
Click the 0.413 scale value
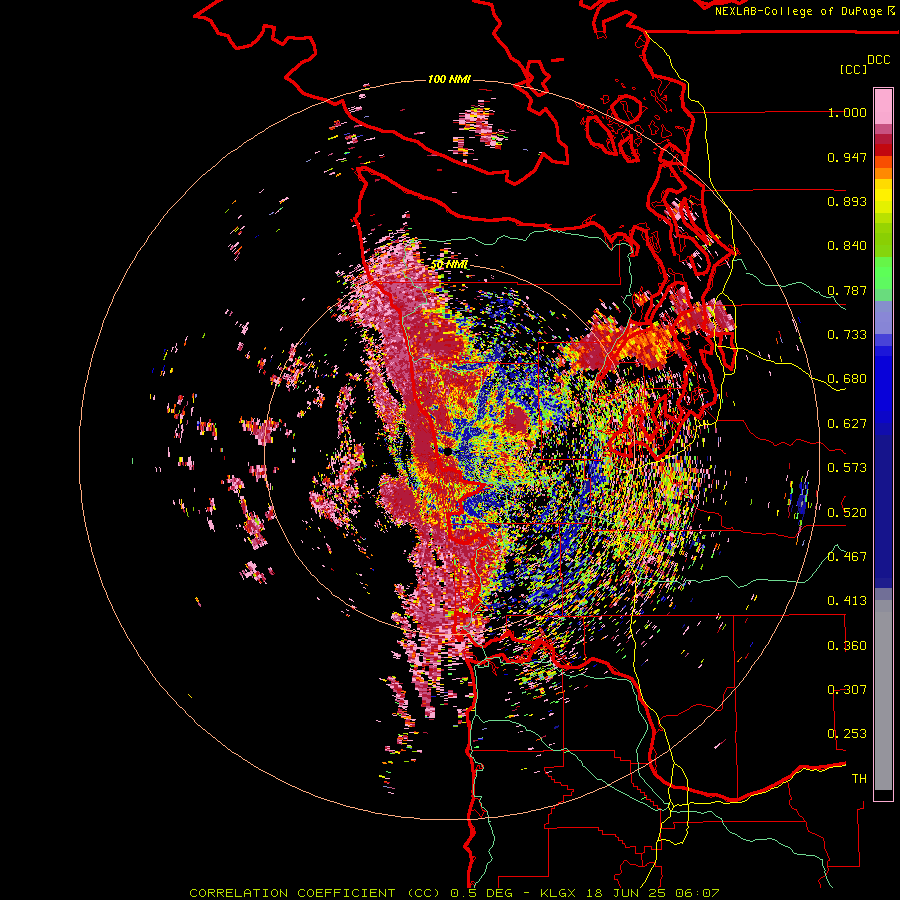847,601
